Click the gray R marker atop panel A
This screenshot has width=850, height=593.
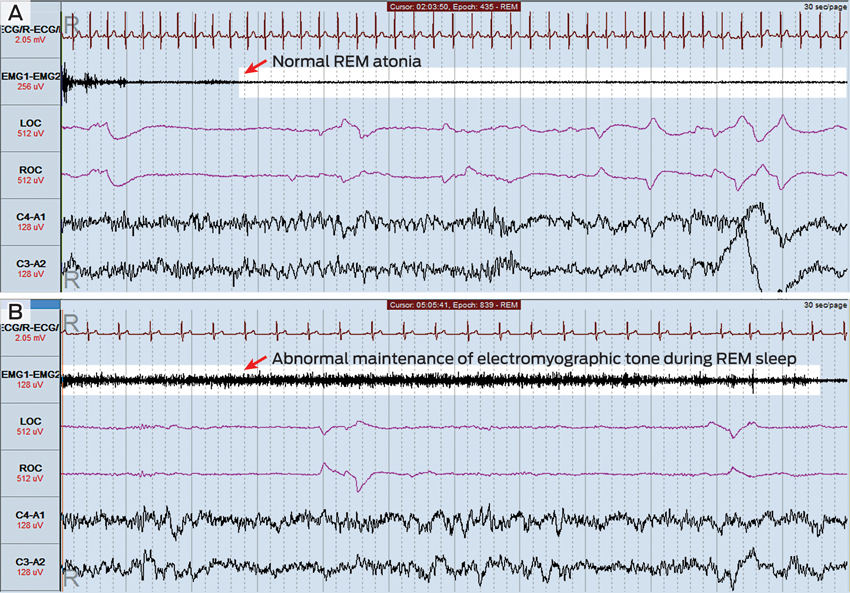coord(70,22)
